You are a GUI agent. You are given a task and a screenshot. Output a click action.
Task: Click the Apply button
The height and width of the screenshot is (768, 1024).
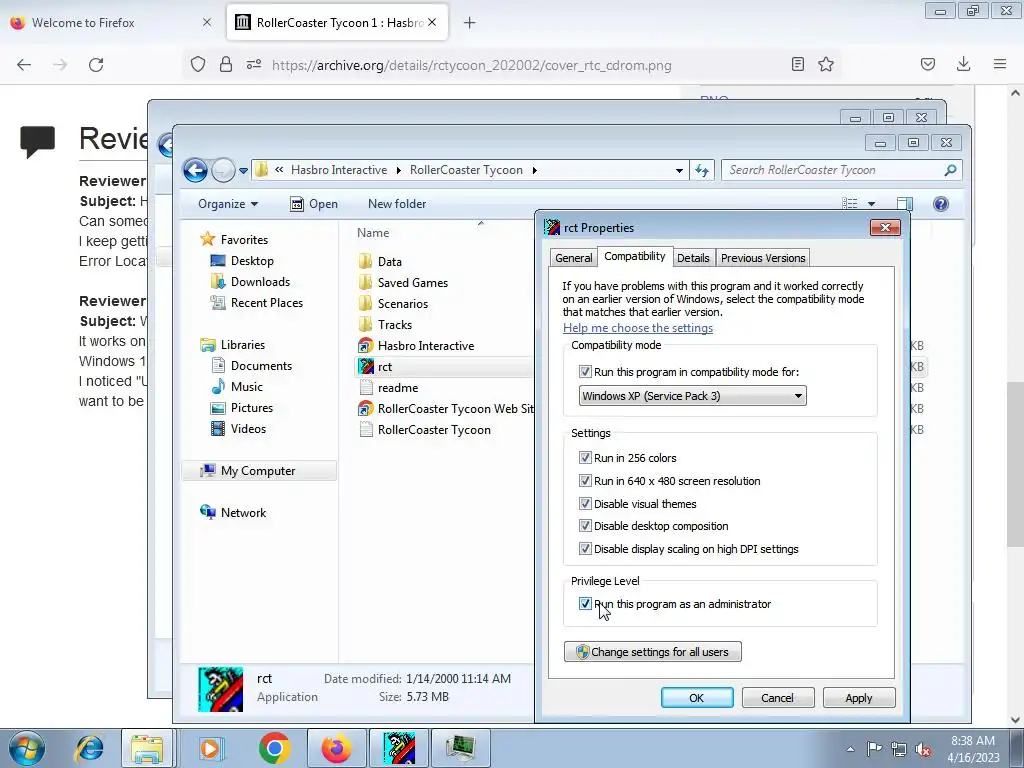[859, 697]
